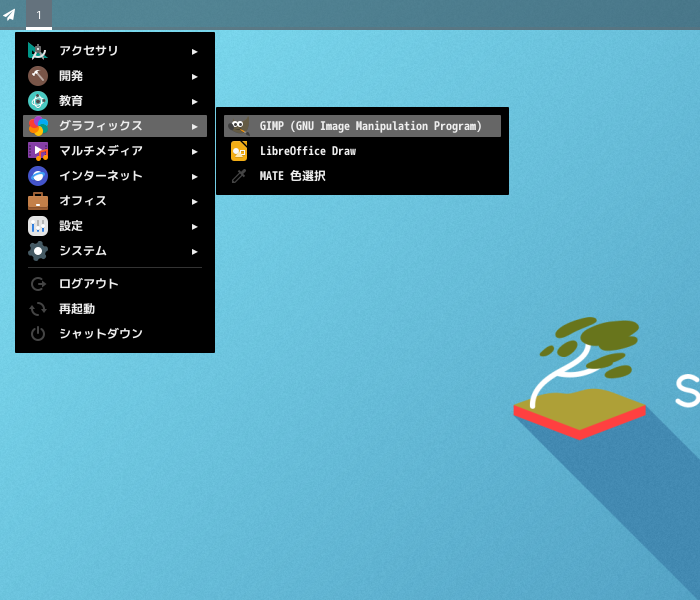
Task: Select the グラフィックス menu entry
Action: pos(115,126)
